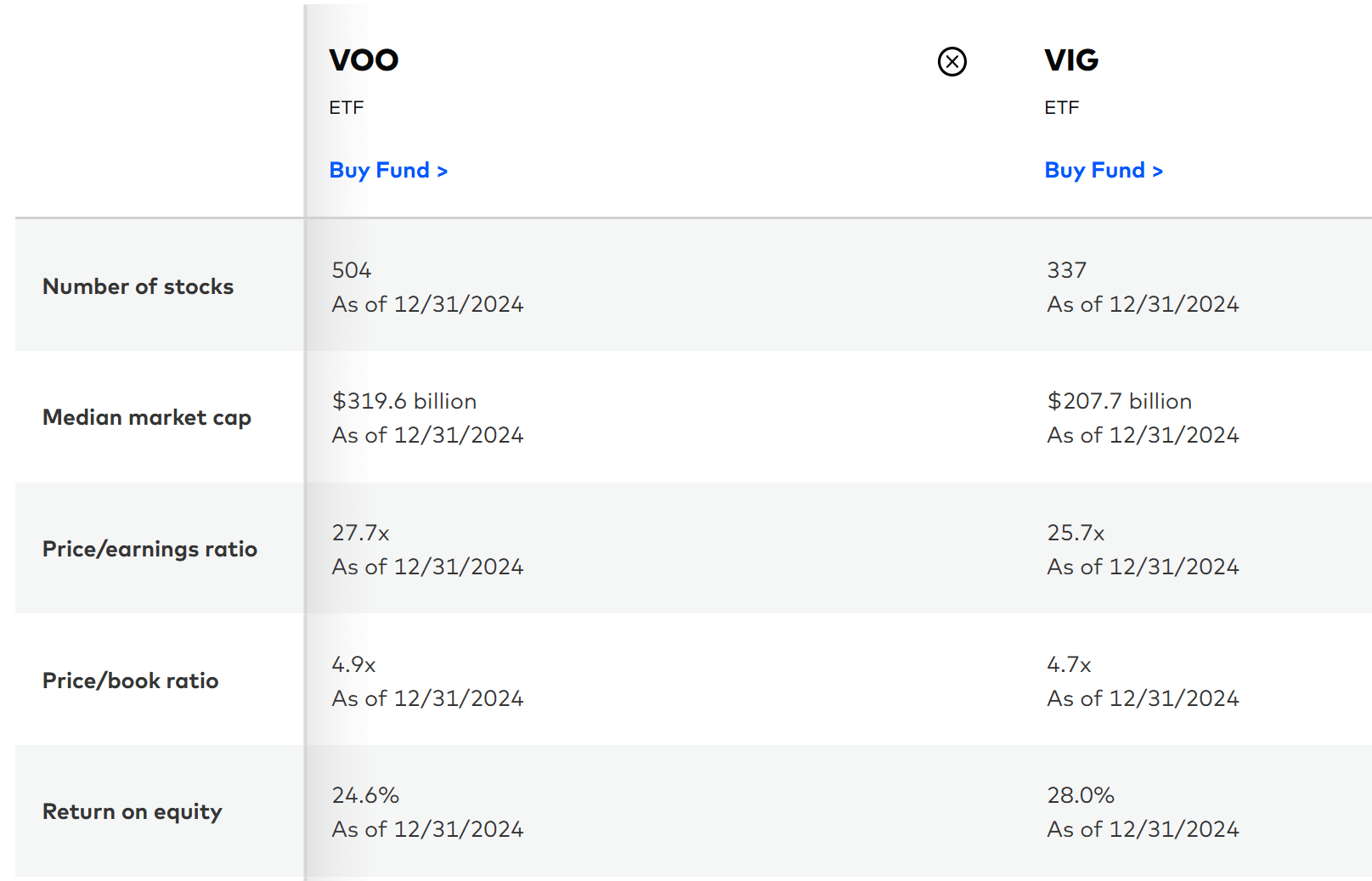Click VOO's 504 number of stocks value

pyautogui.click(x=350, y=269)
